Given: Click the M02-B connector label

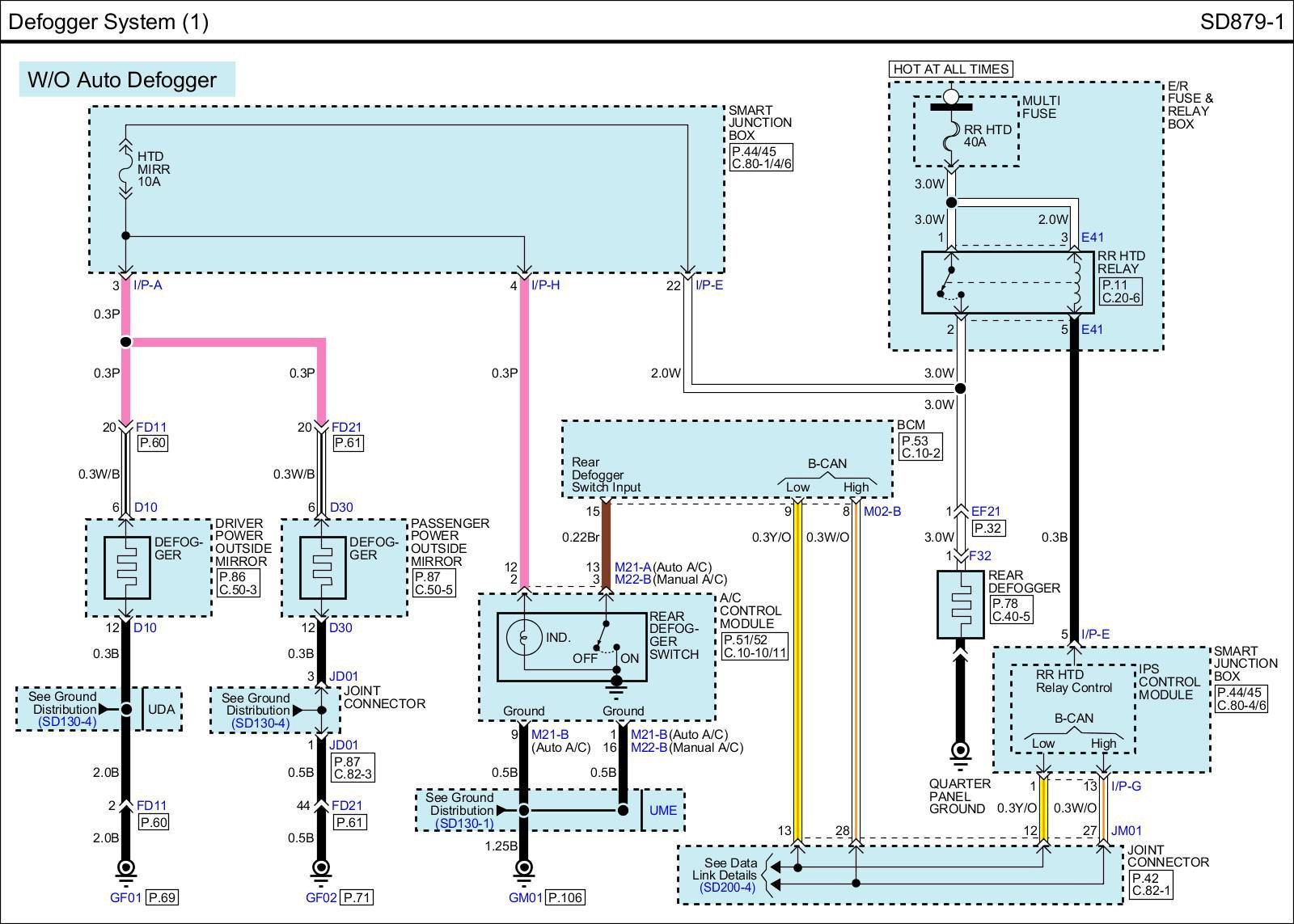Looking at the screenshot, I should pos(882,511).
